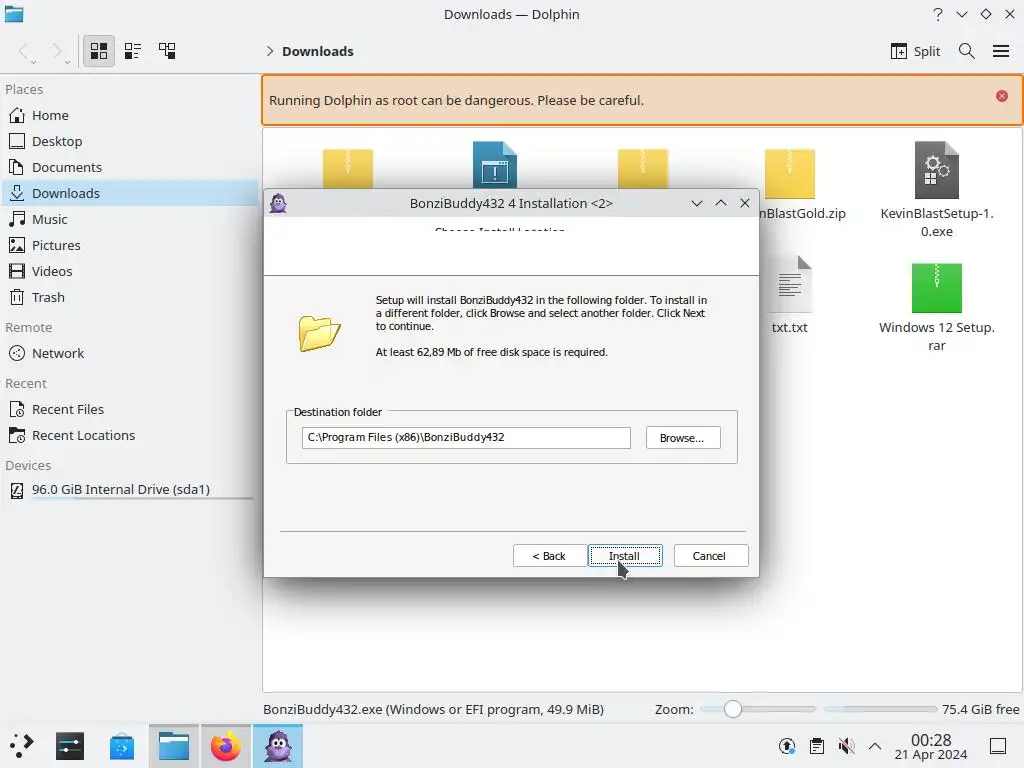Click the Back button in installer

coord(549,556)
